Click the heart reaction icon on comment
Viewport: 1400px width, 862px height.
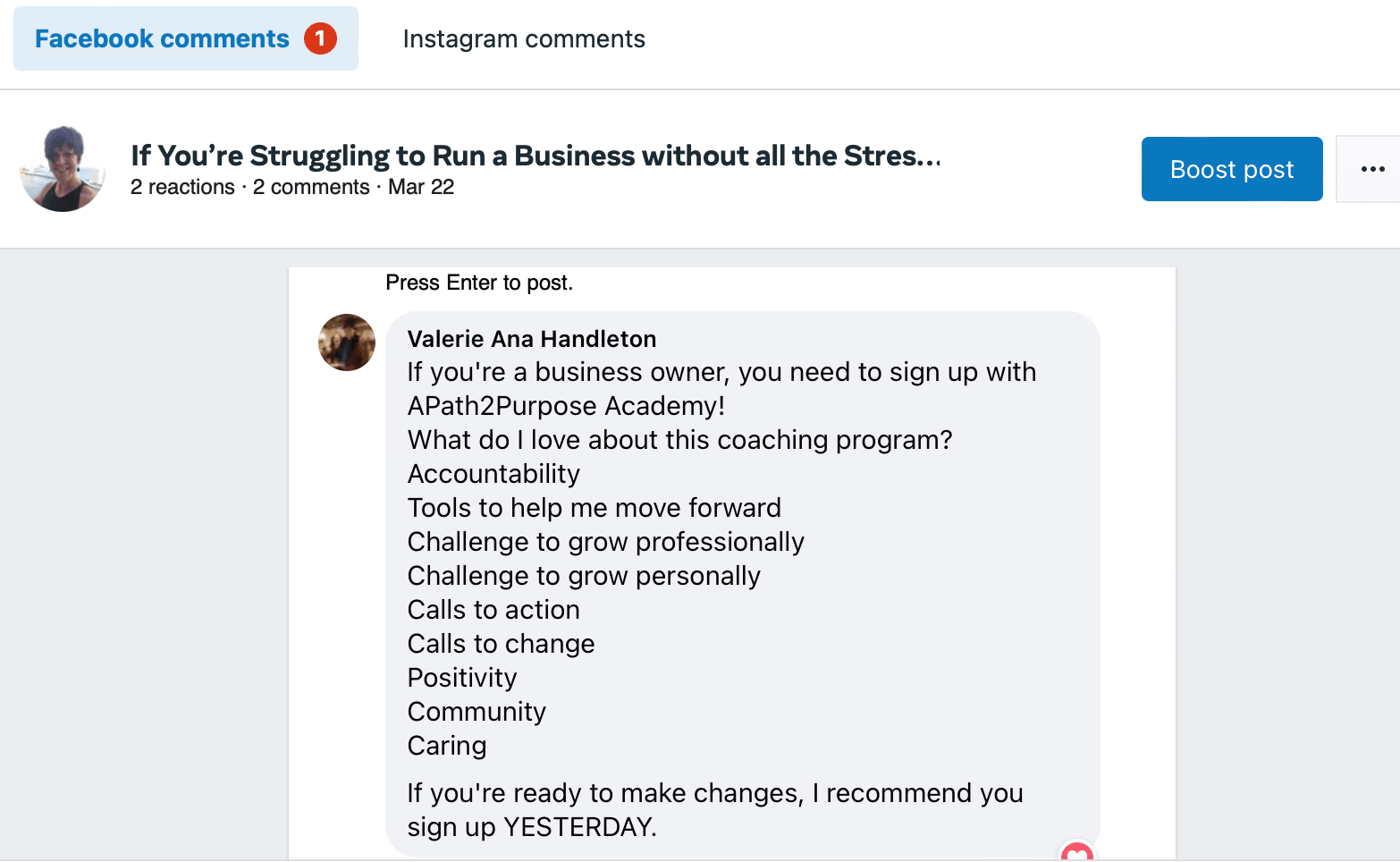coord(1076,853)
